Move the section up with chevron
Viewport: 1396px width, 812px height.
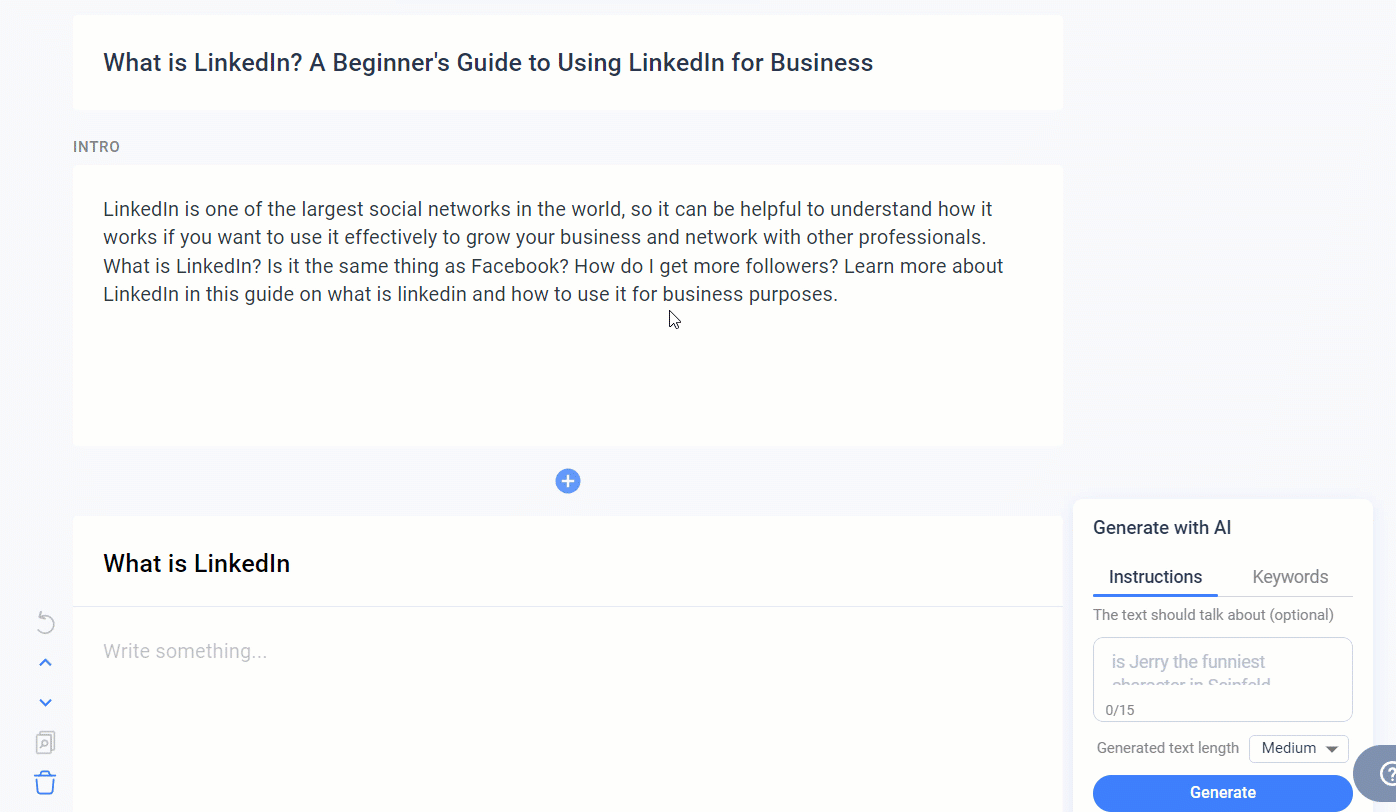click(45, 662)
